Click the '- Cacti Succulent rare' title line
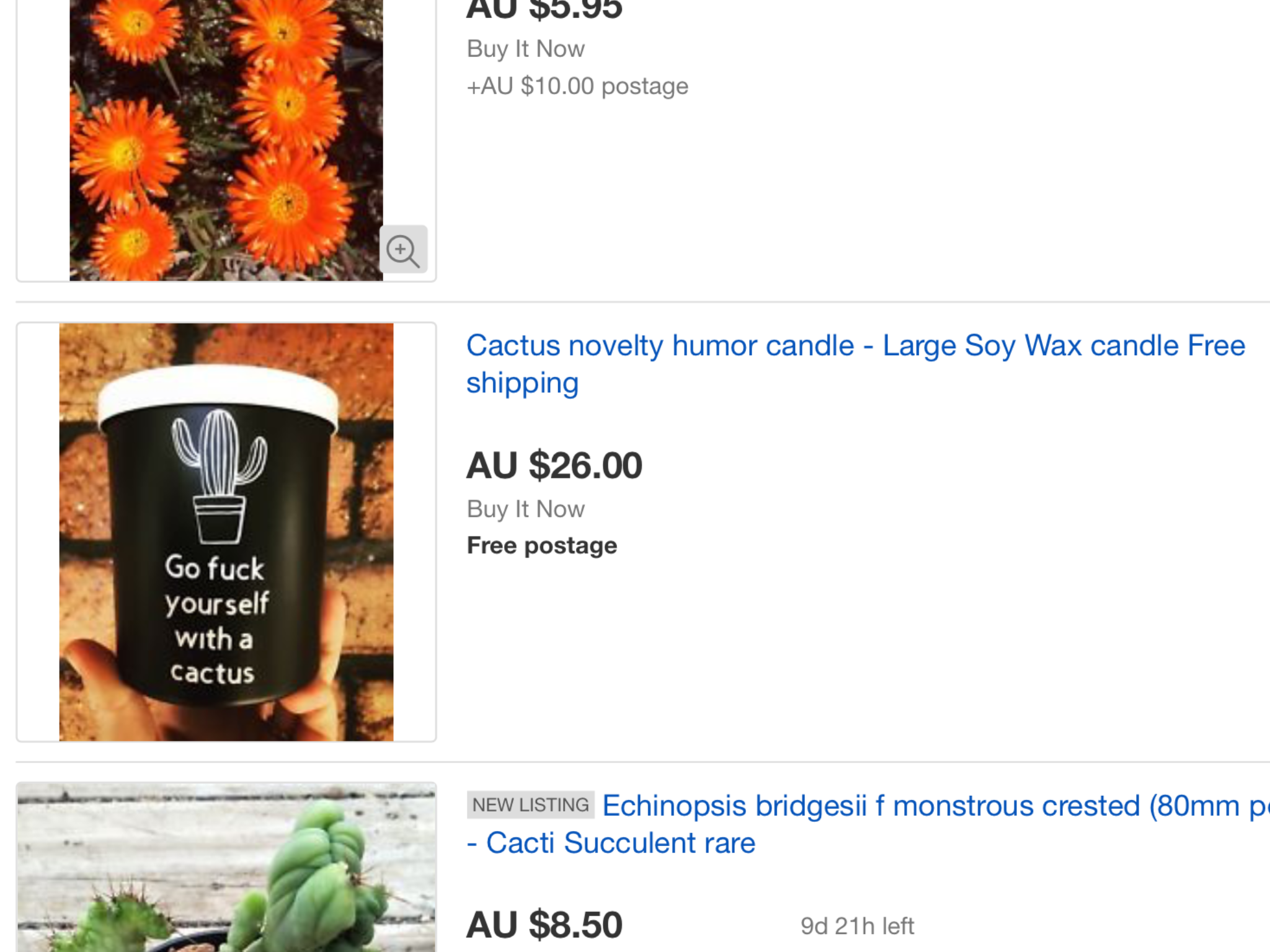1270x952 pixels. (x=611, y=843)
